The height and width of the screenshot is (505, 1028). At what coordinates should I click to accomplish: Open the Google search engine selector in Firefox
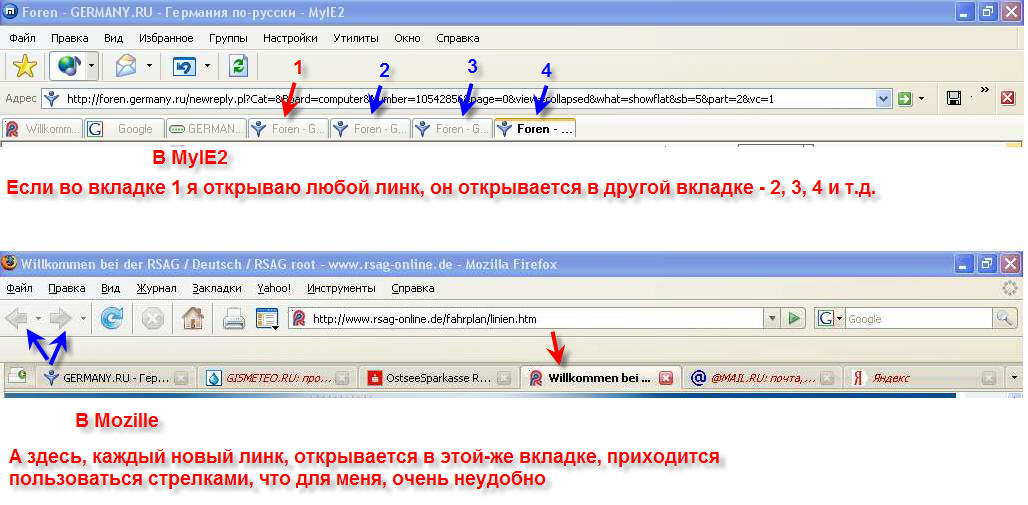point(830,319)
